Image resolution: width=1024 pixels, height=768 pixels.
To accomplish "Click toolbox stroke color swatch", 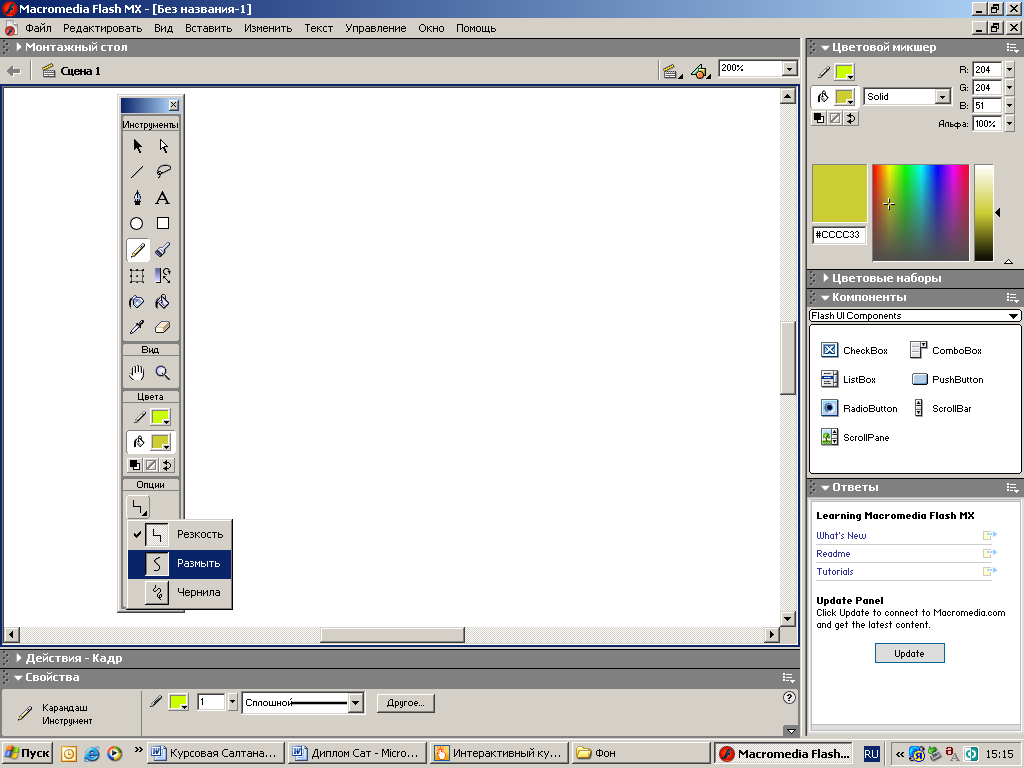I will point(161,417).
